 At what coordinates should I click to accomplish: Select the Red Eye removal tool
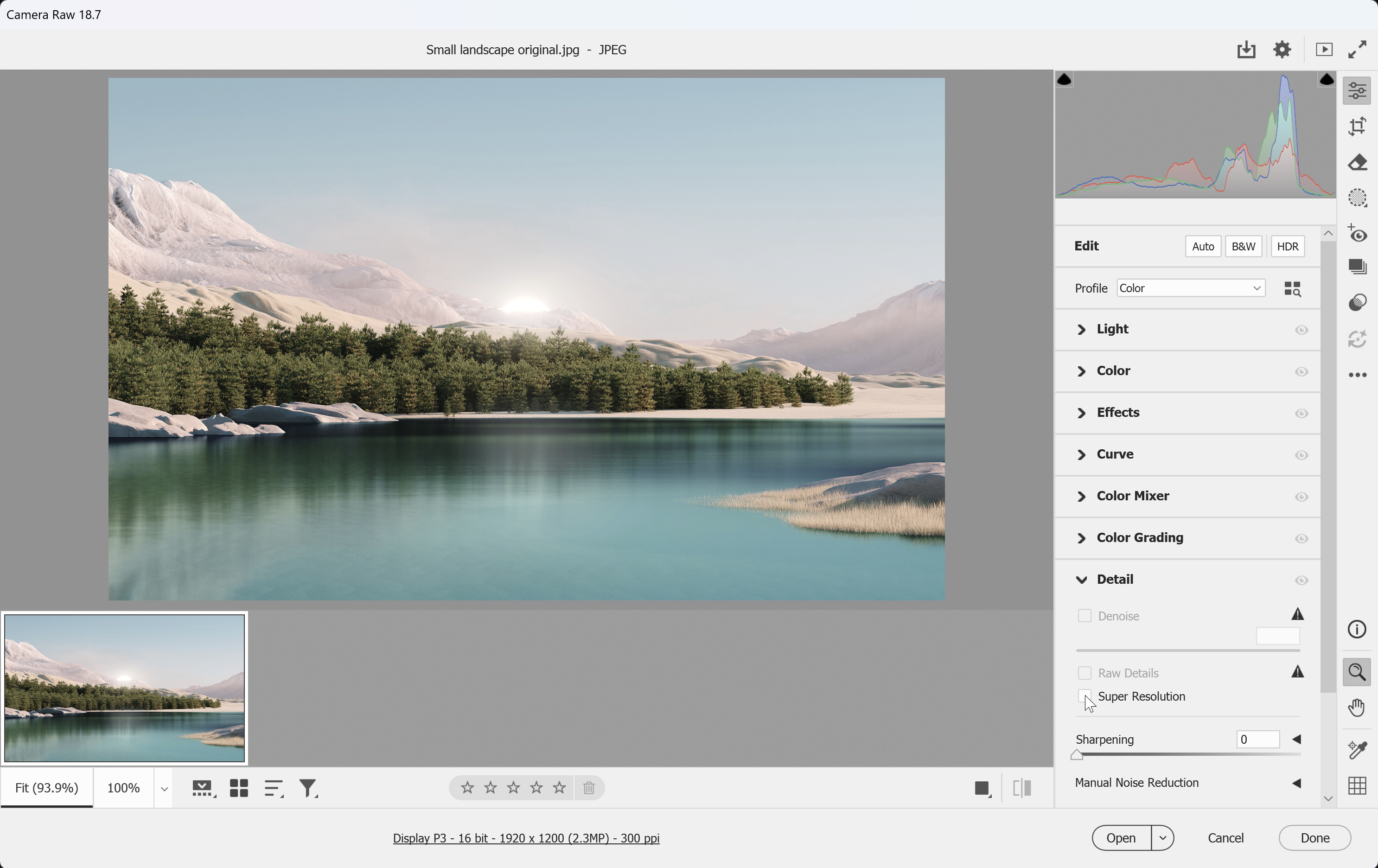1358,233
